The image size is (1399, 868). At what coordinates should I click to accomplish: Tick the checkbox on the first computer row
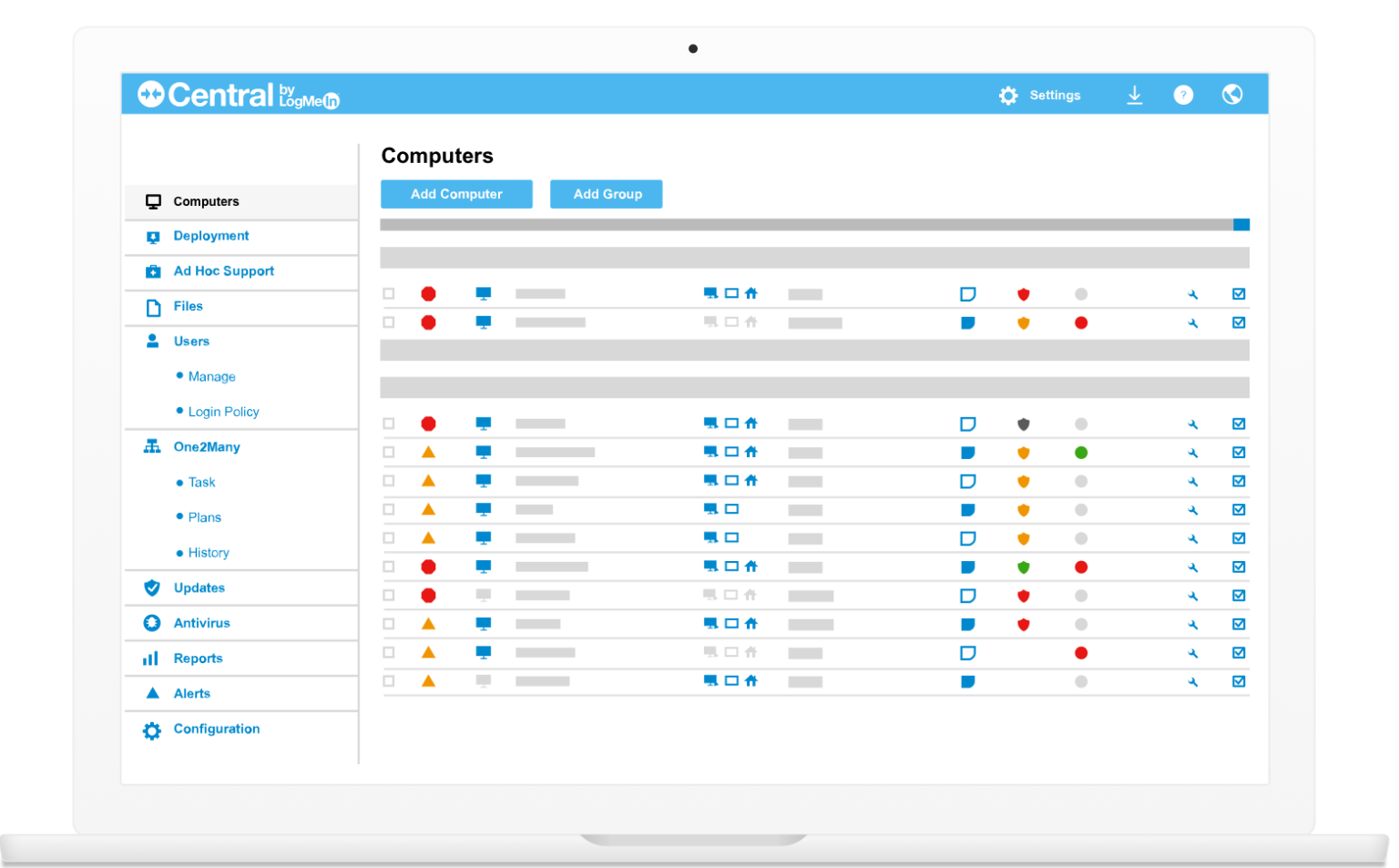[x=389, y=293]
